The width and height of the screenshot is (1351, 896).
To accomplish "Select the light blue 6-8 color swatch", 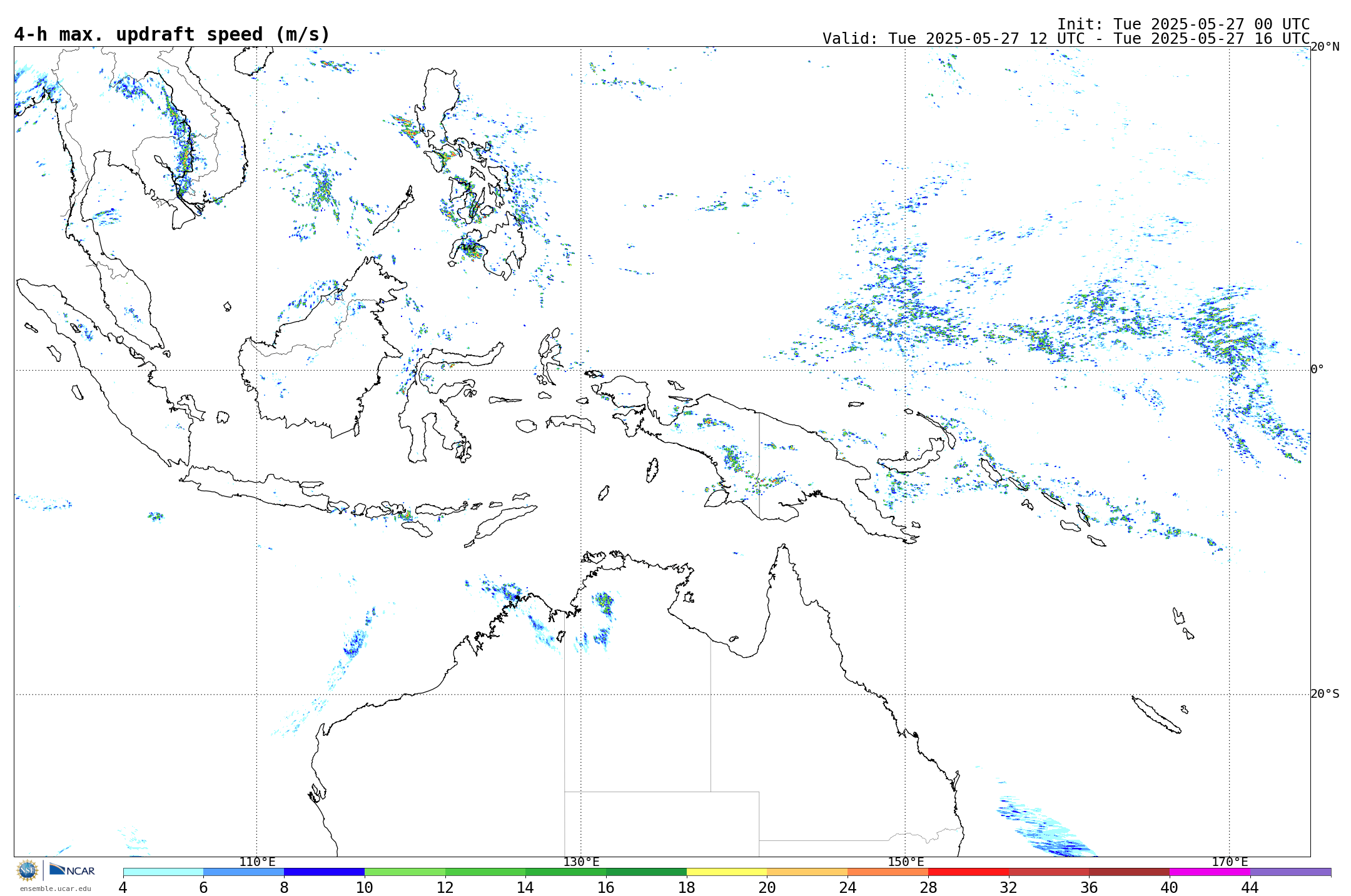I will [243, 872].
